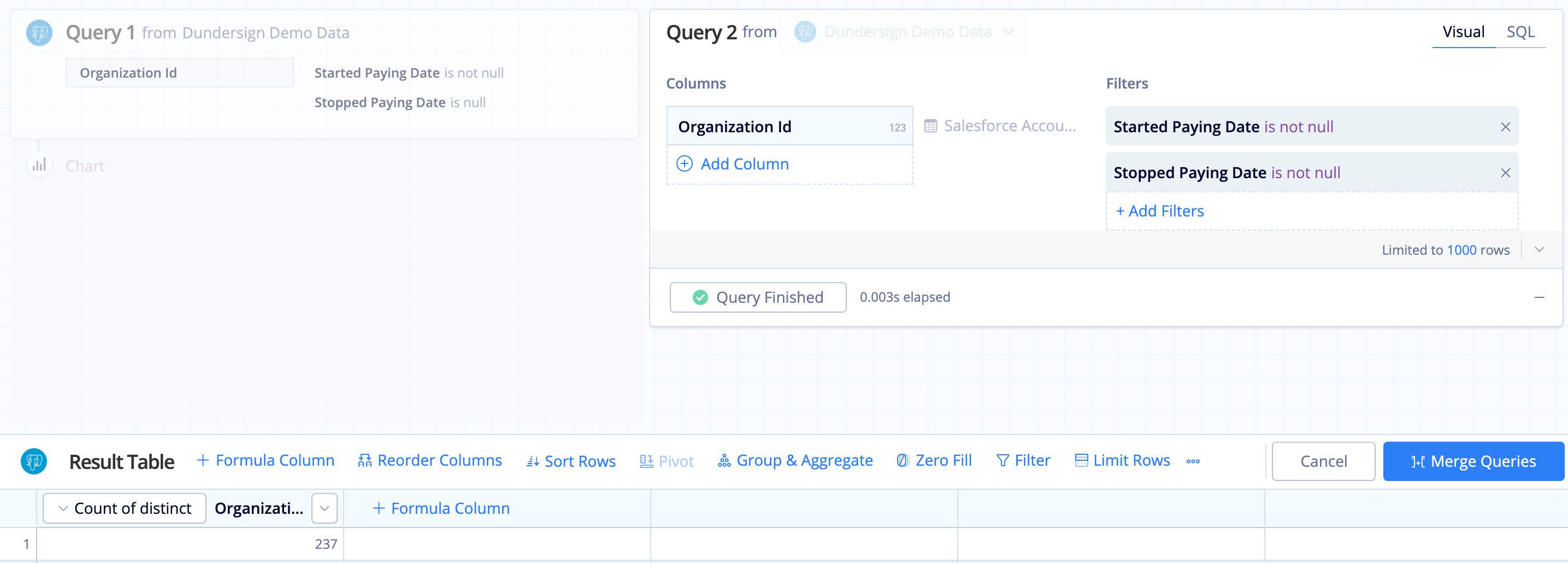Image resolution: width=1568 pixels, height=563 pixels.
Task: Open the Organization column header chevron menu
Action: [325, 508]
